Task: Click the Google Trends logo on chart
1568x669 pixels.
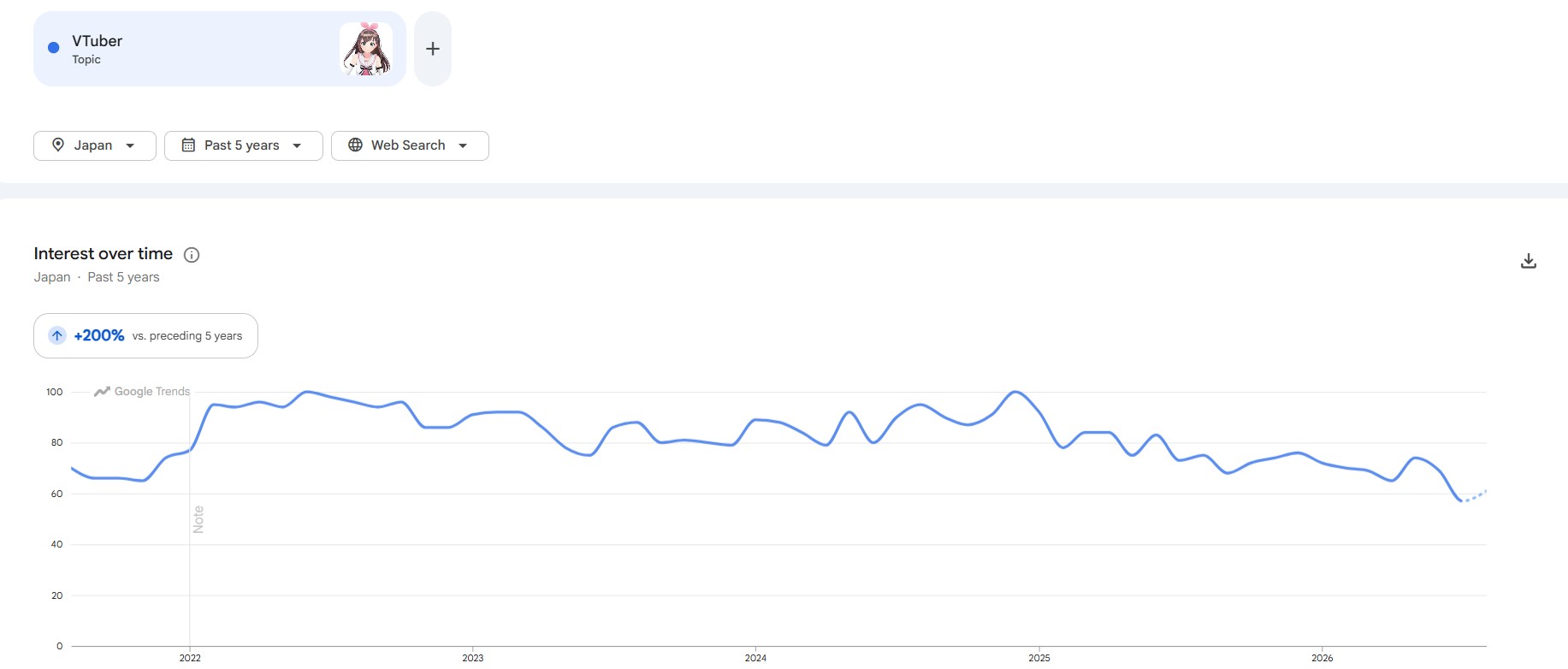Action: pos(142,392)
